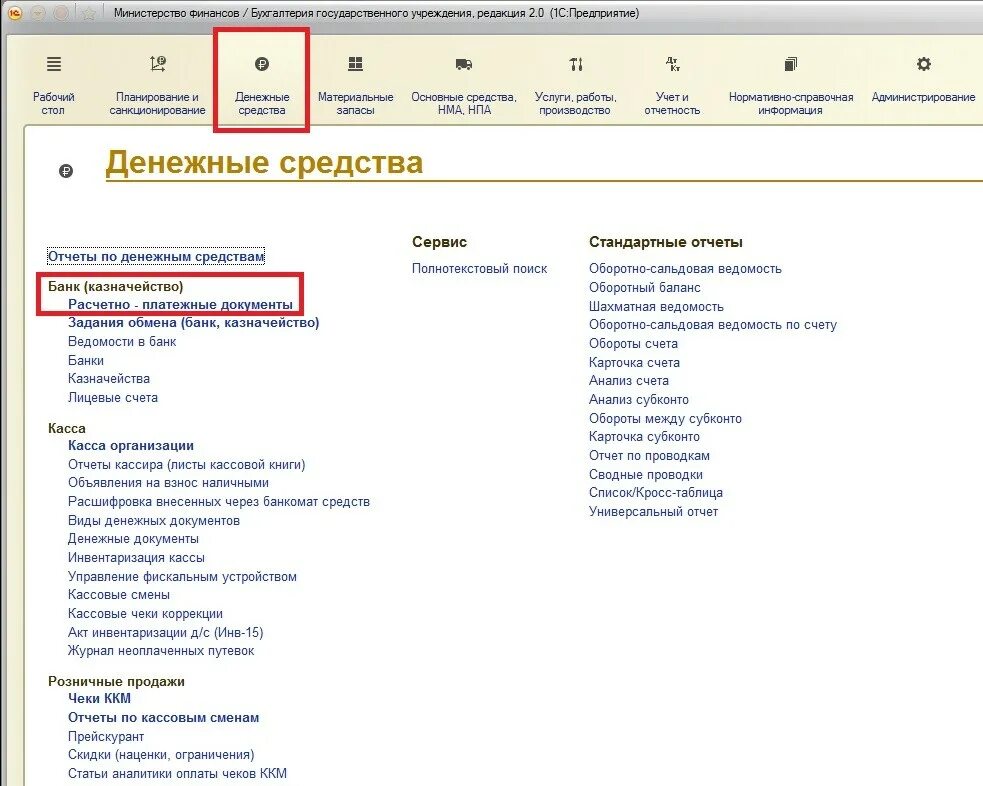Open Оборотно-сальдовая ведомость report
The width and height of the screenshot is (983, 786).
coord(685,268)
